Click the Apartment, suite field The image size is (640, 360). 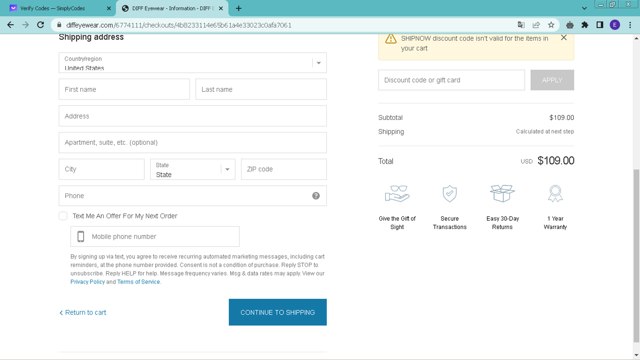(x=193, y=142)
